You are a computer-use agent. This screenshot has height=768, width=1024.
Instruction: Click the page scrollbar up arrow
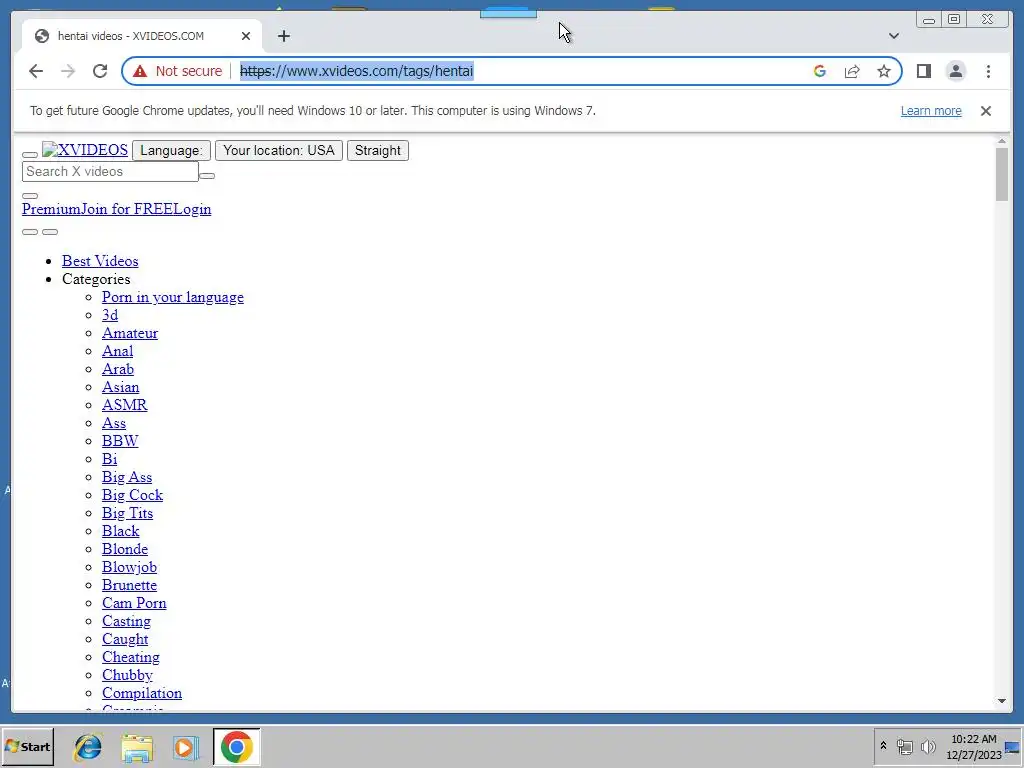pos(1002,141)
